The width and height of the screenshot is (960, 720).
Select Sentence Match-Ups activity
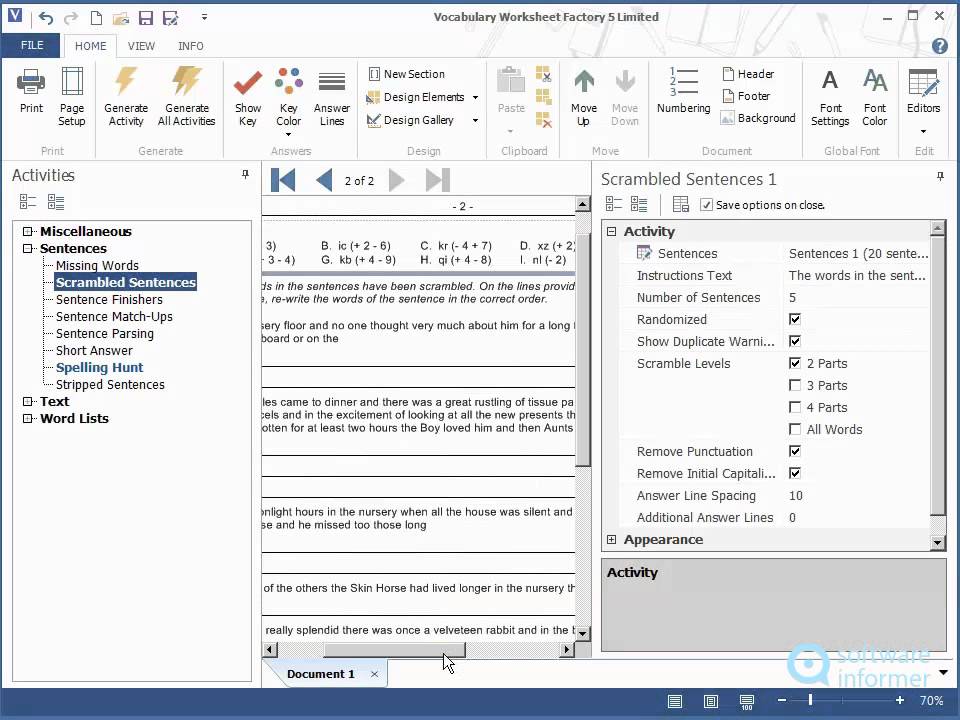pyautogui.click(x=114, y=317)
